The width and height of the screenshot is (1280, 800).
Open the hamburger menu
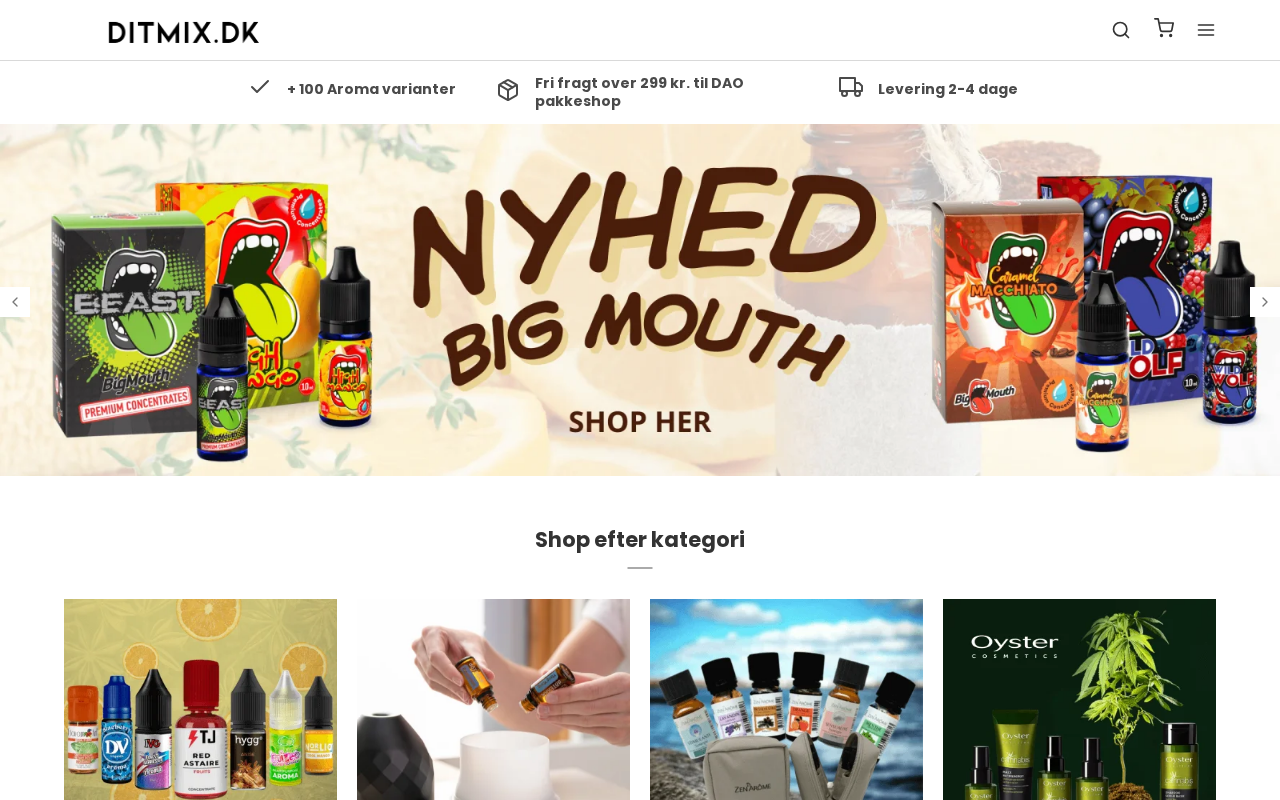[1206, 30]
